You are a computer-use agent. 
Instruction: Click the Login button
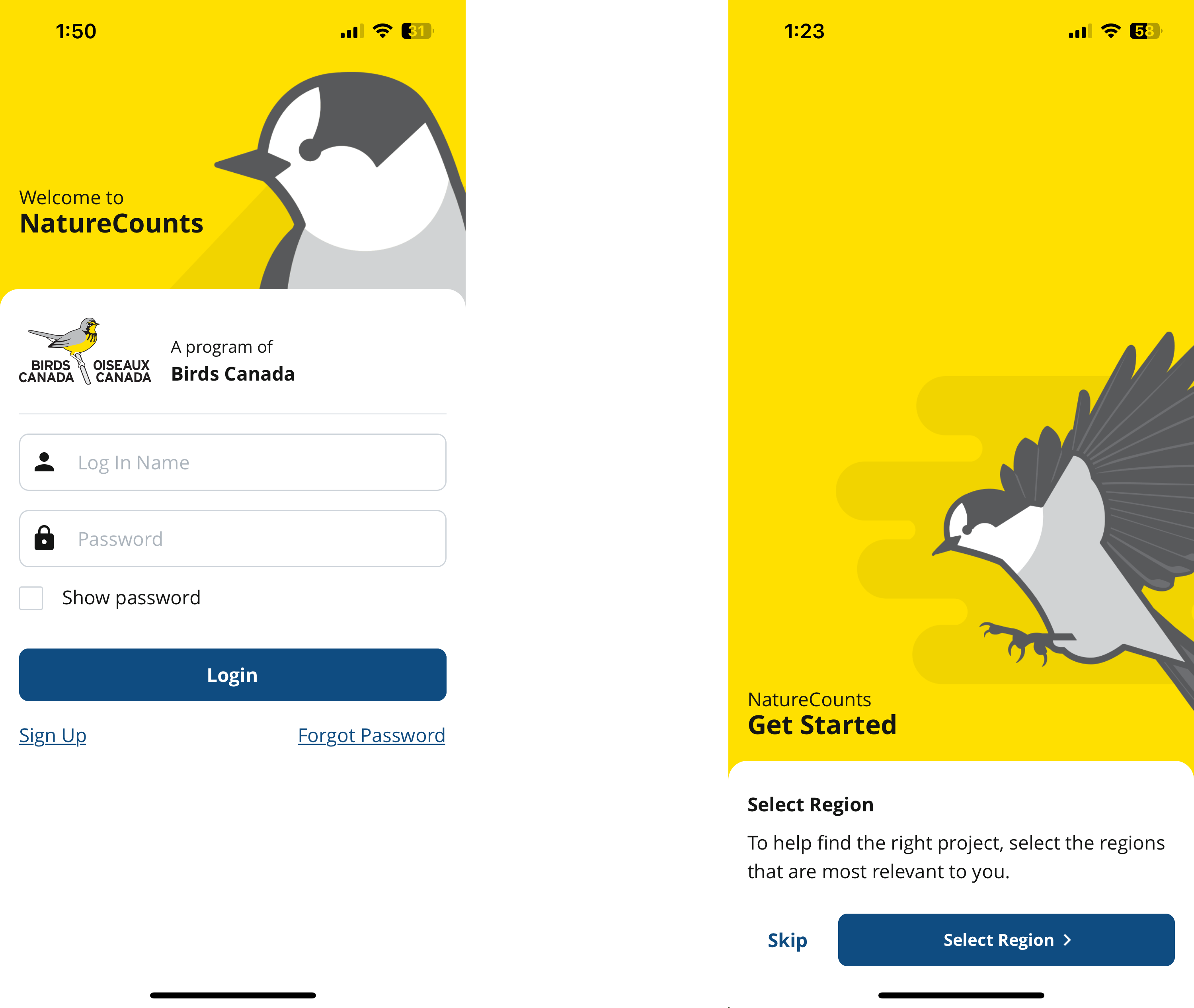pyautogui.click(x=232, y=674)
